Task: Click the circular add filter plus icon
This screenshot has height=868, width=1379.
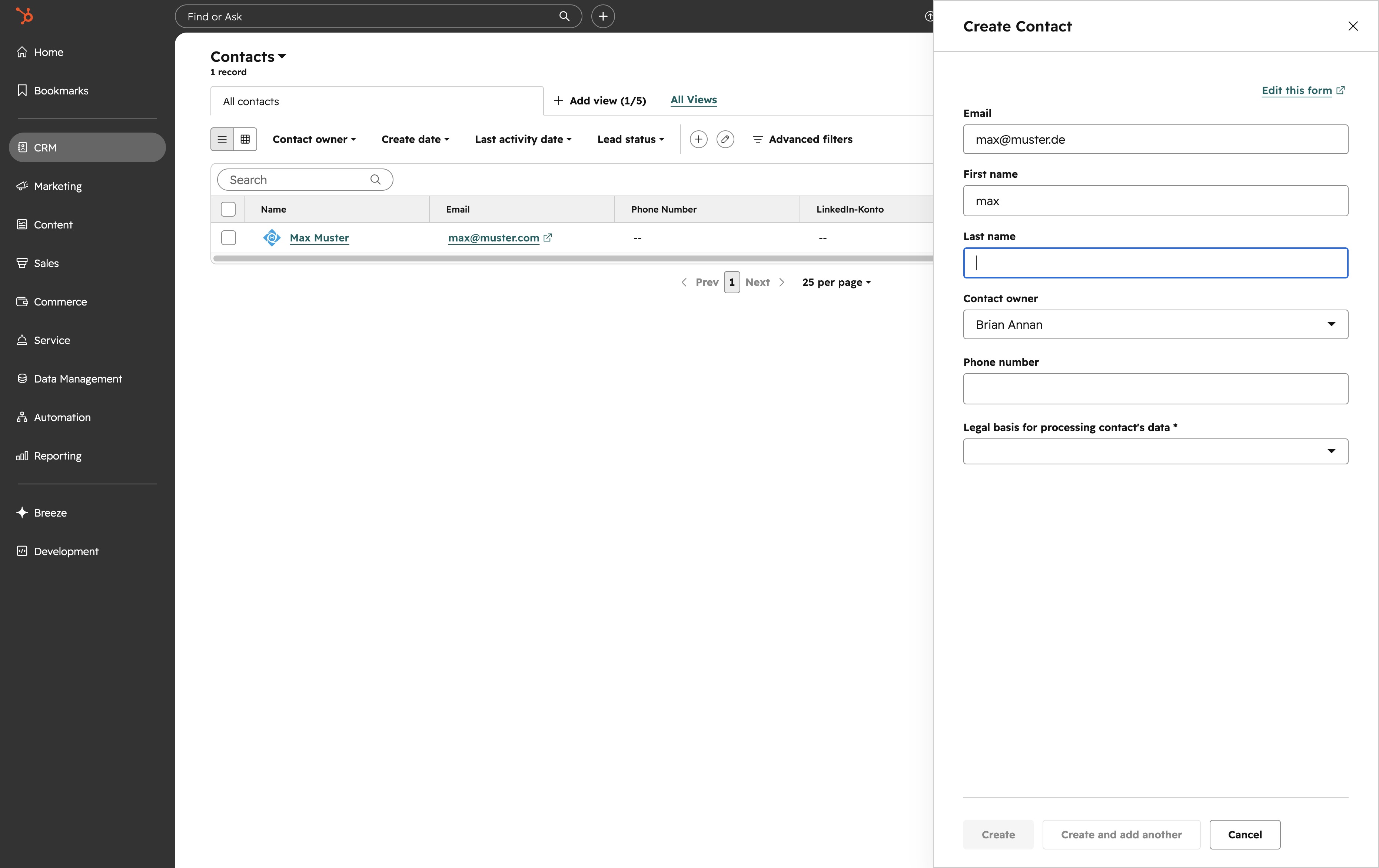Action: coord(699,139)
